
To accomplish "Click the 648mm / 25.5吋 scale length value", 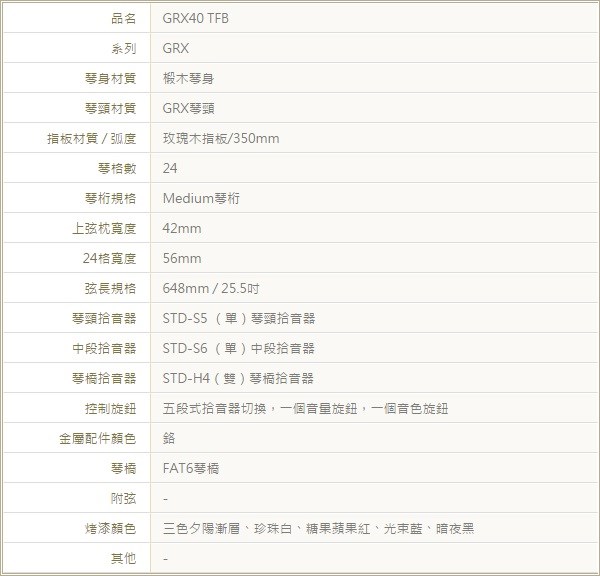I will (x=211, y=288).
